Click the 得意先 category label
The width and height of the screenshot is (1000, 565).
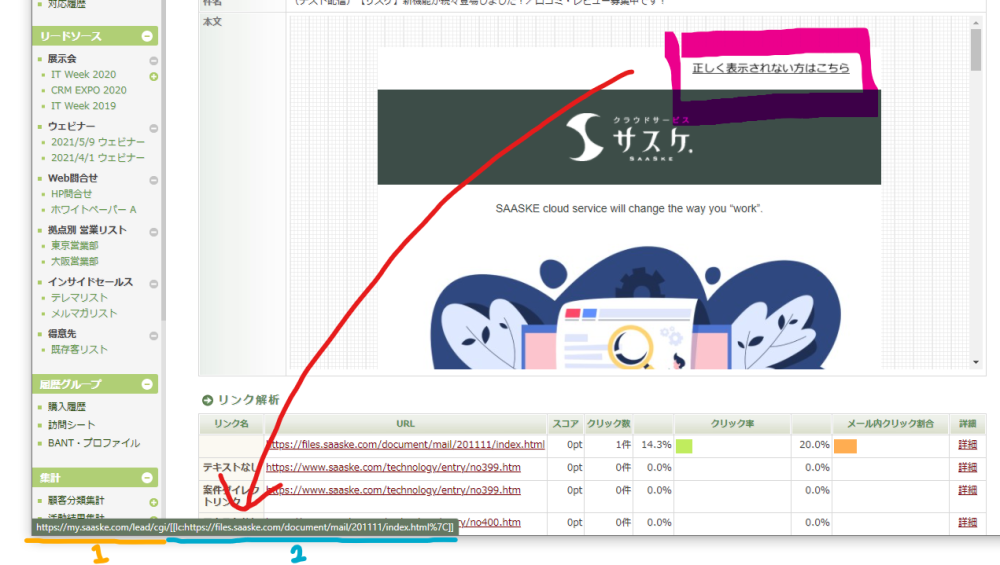pyautogui.click(x=62, y=334)
